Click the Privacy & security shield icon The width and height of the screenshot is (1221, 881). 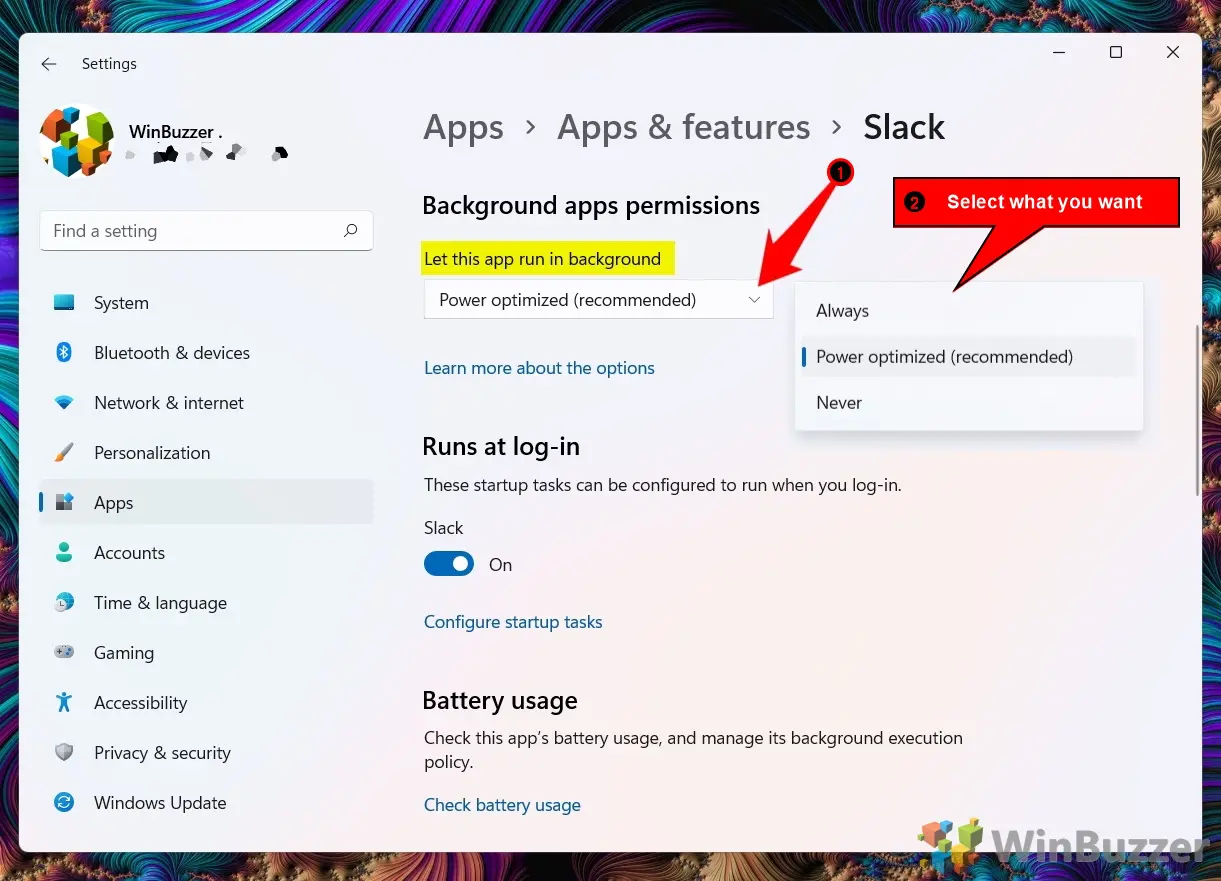pyautogui.click(x=64, y=753)
